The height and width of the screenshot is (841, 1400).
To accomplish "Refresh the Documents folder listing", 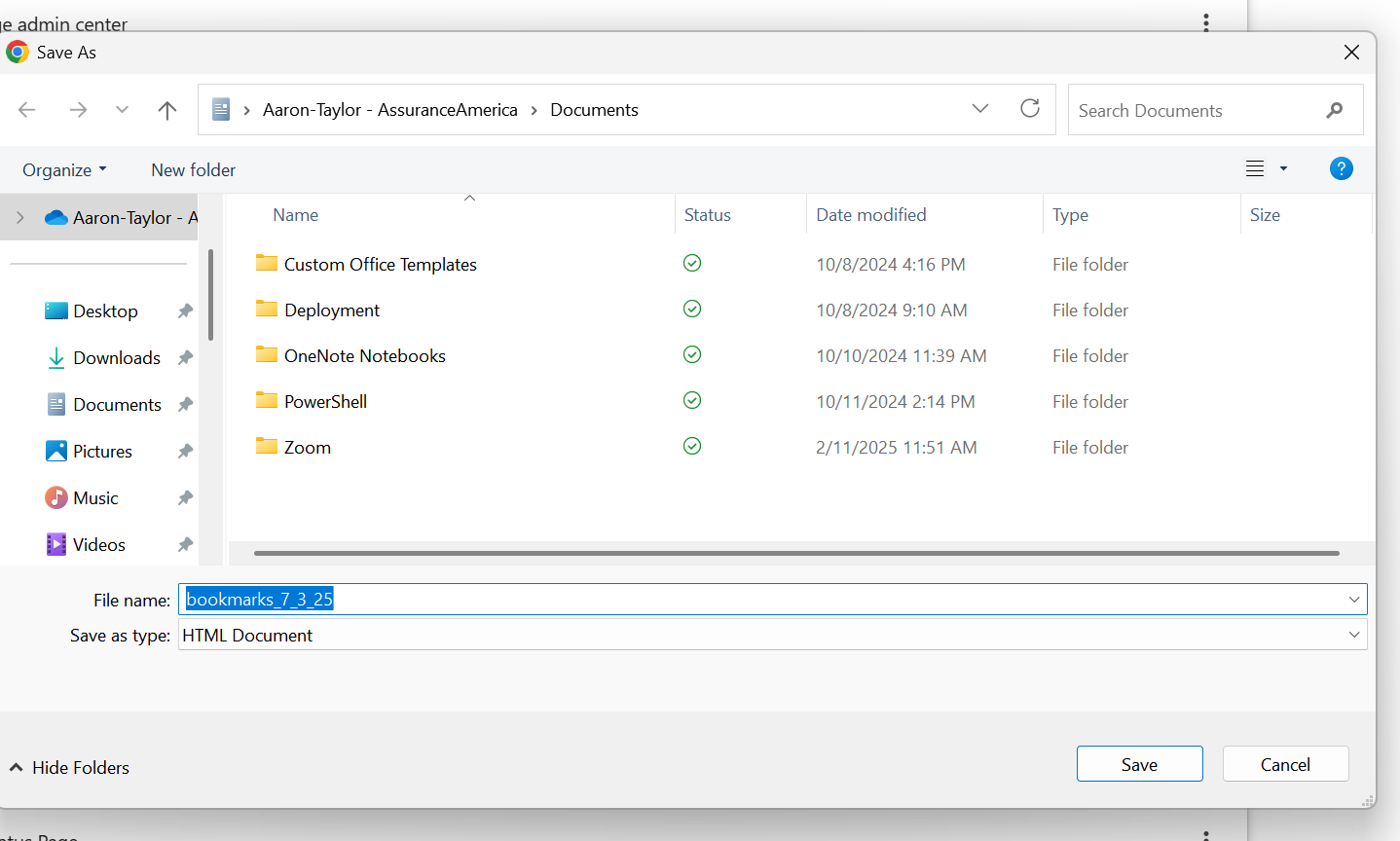I will tap(1030, 109).
